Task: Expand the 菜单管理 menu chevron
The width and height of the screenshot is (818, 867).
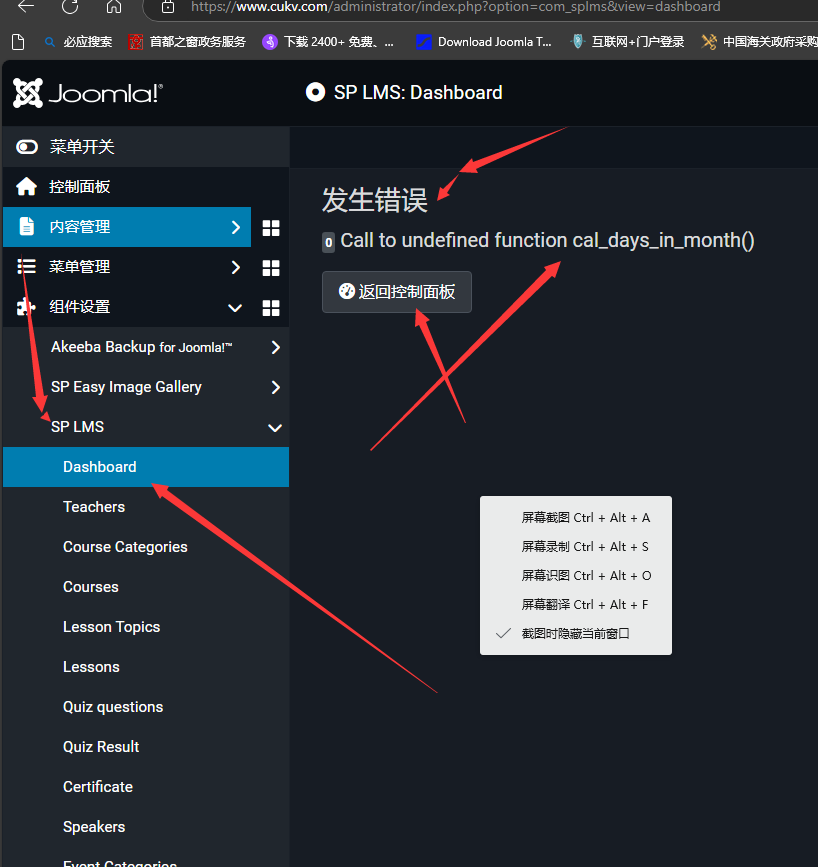Action: [235, 267]
